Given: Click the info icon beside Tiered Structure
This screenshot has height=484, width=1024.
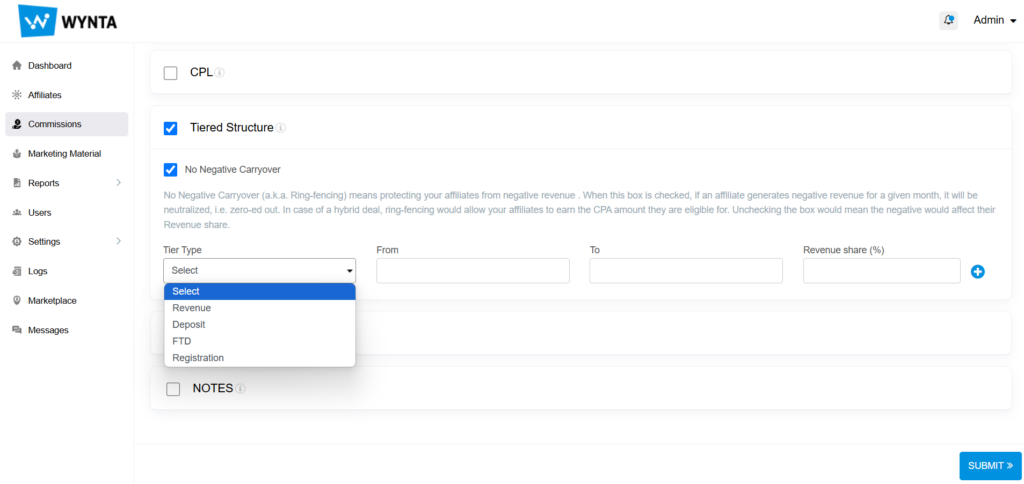Looking at the screenshot, I should [281, 128].
